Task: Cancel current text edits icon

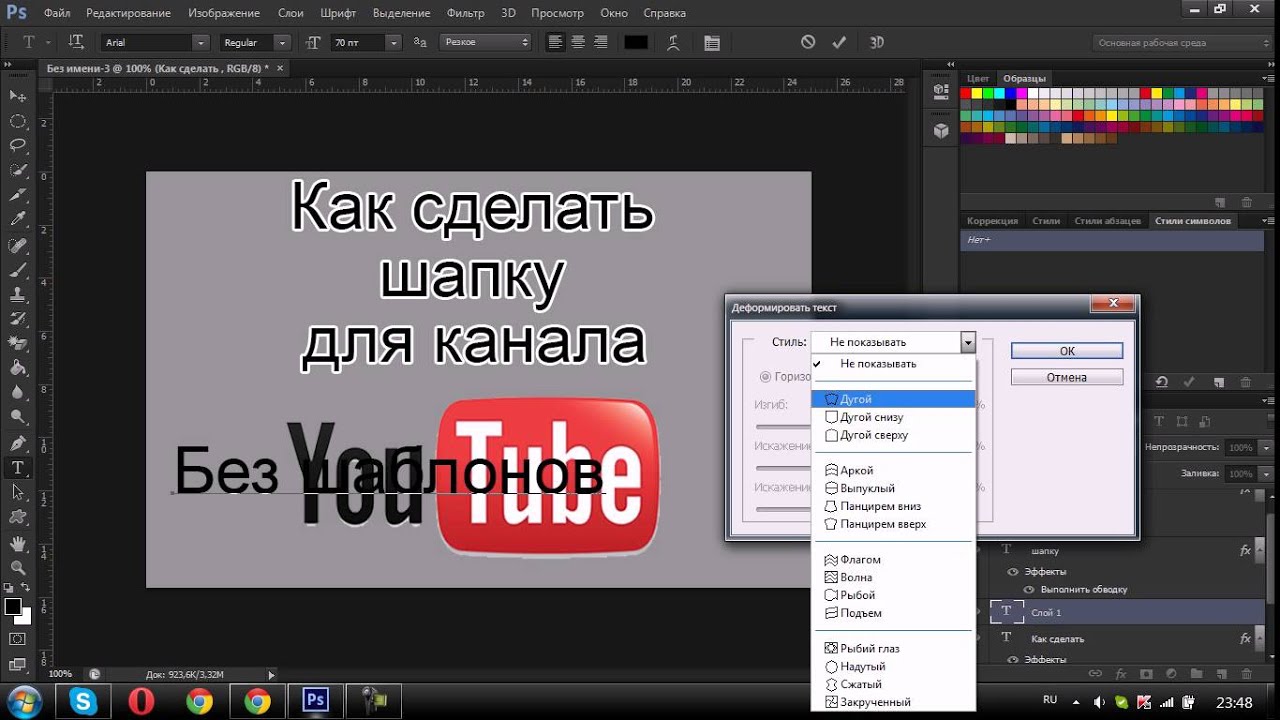Action: point(808,42)
